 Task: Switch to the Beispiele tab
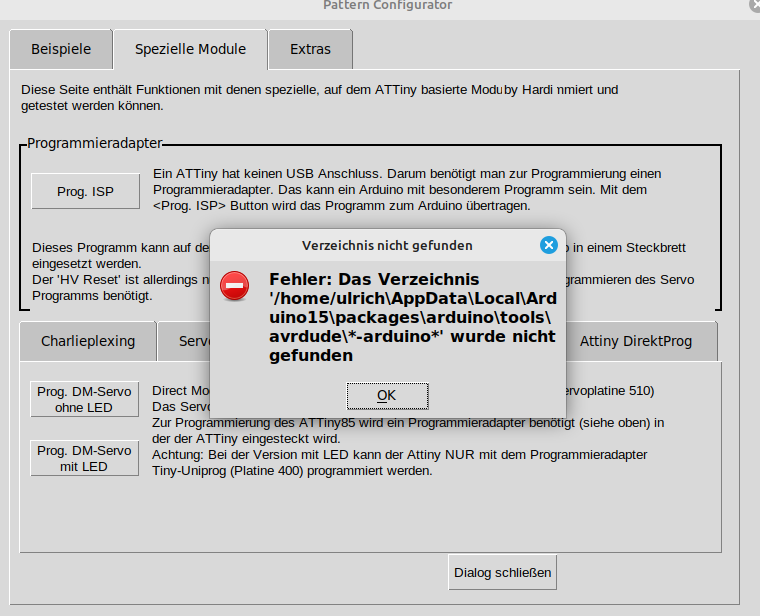(60, 49)
